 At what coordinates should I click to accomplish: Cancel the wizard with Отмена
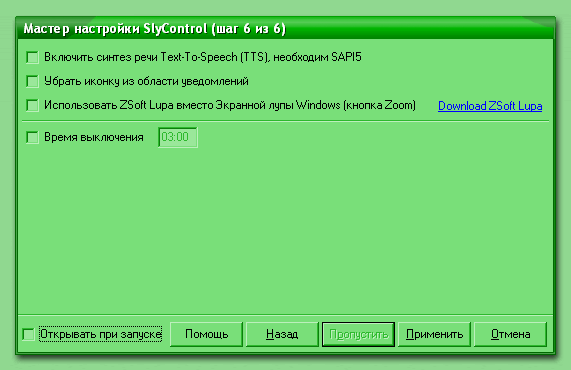click(x=510, y=334)
